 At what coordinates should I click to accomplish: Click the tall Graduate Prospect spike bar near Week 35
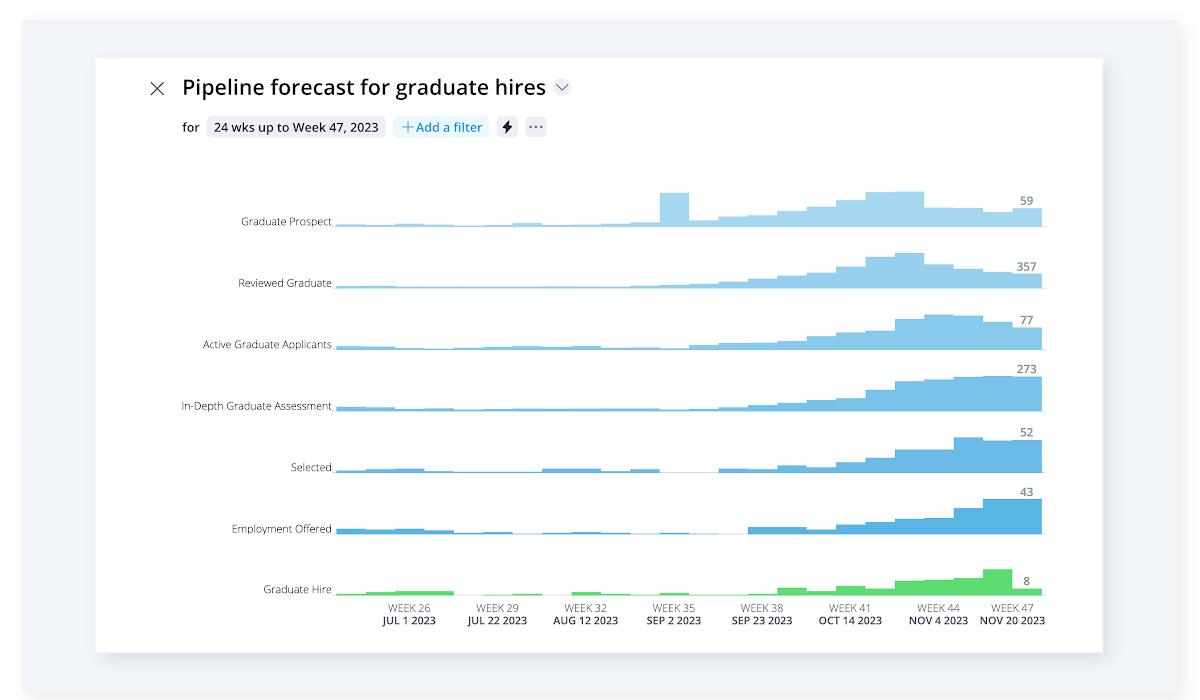point(674,209)
